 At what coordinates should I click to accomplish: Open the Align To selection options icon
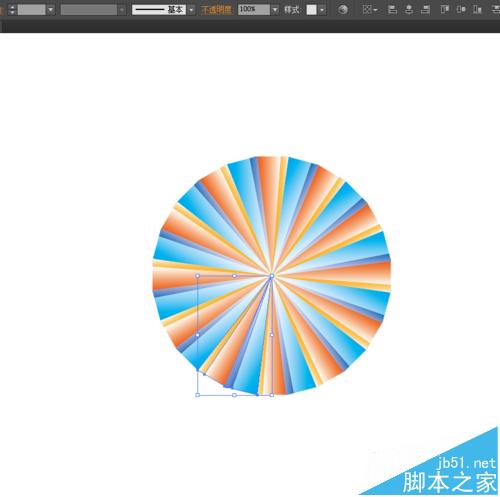click(x=369, y=9)
